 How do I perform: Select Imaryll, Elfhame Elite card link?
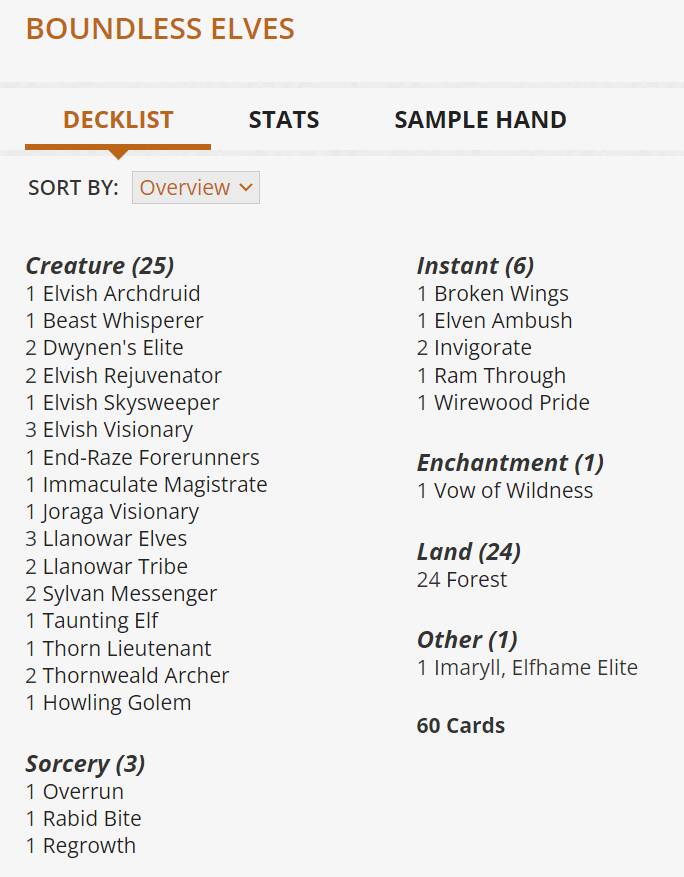pos(536,668)
